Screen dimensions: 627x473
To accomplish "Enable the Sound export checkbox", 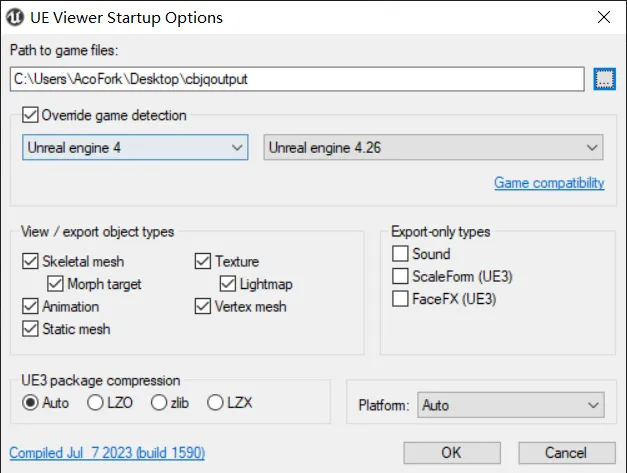I will (x=400, y=254).
